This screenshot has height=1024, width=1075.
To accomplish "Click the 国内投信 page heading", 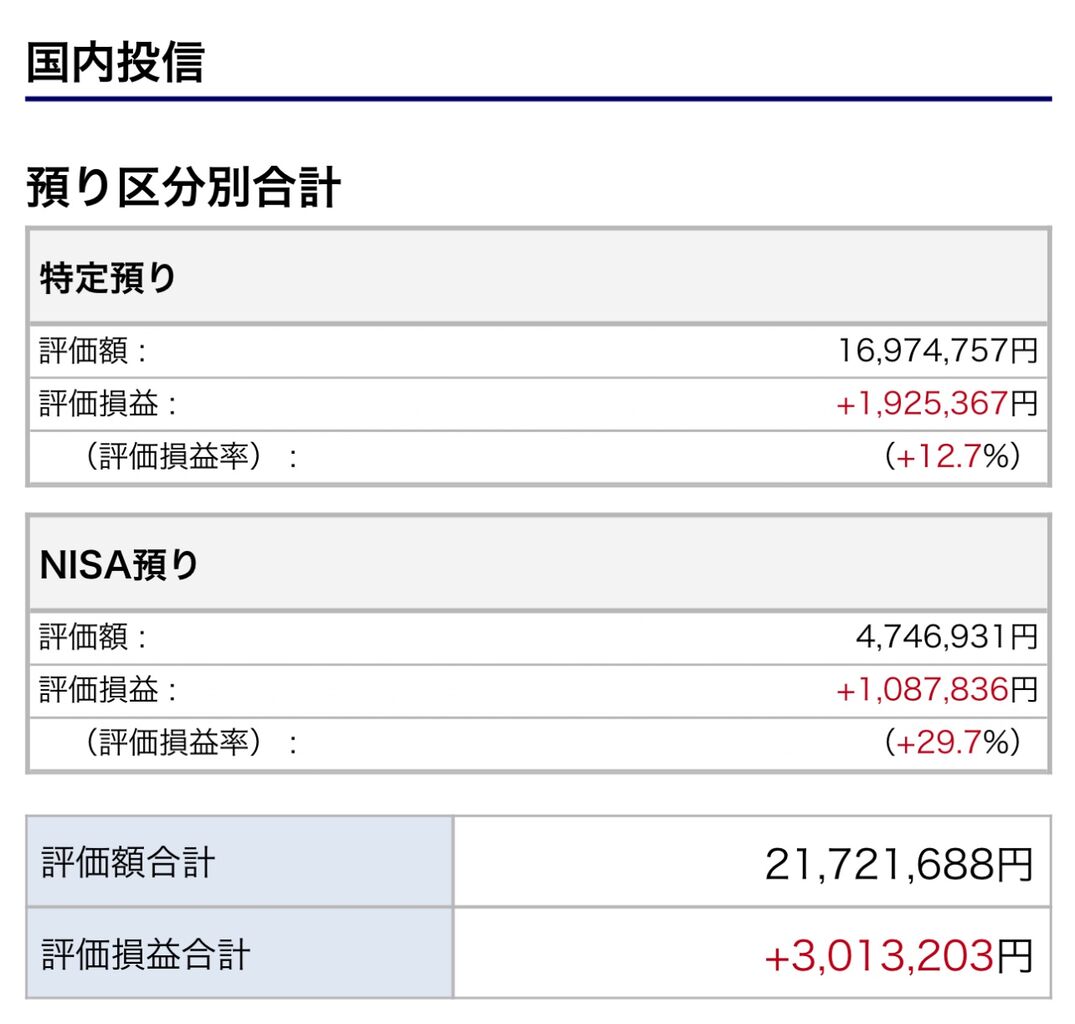I will [114, 62].
